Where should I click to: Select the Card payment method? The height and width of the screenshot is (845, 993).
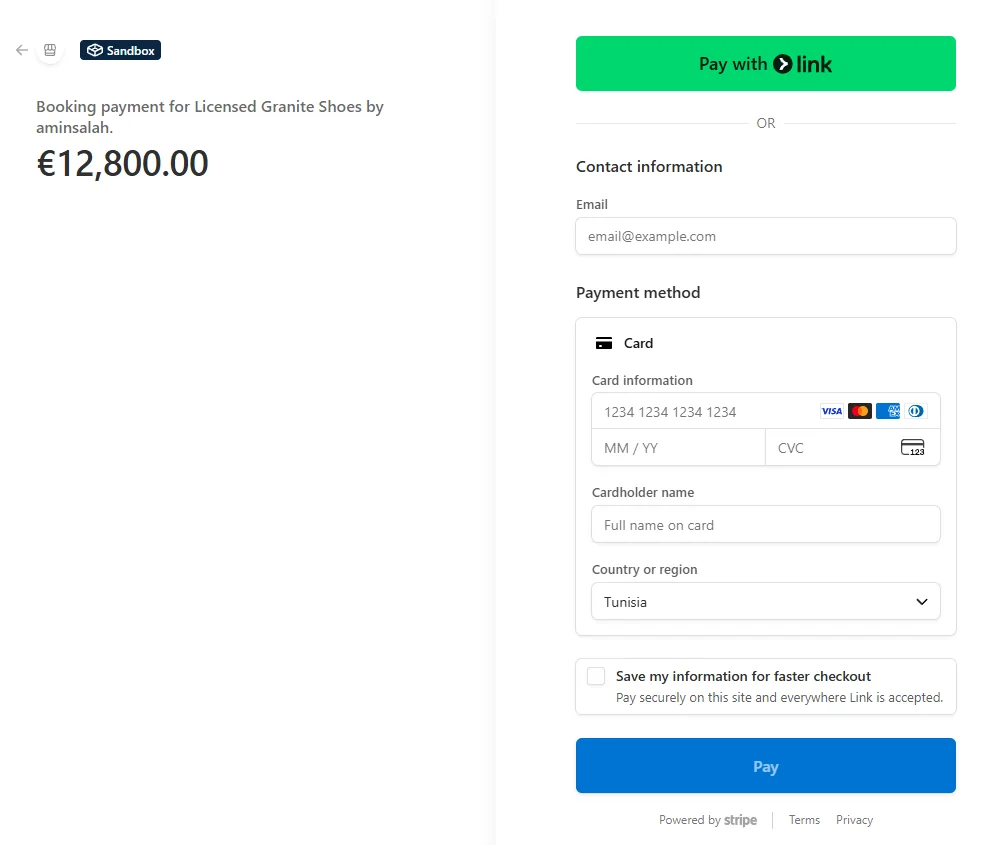coord(638,343)
